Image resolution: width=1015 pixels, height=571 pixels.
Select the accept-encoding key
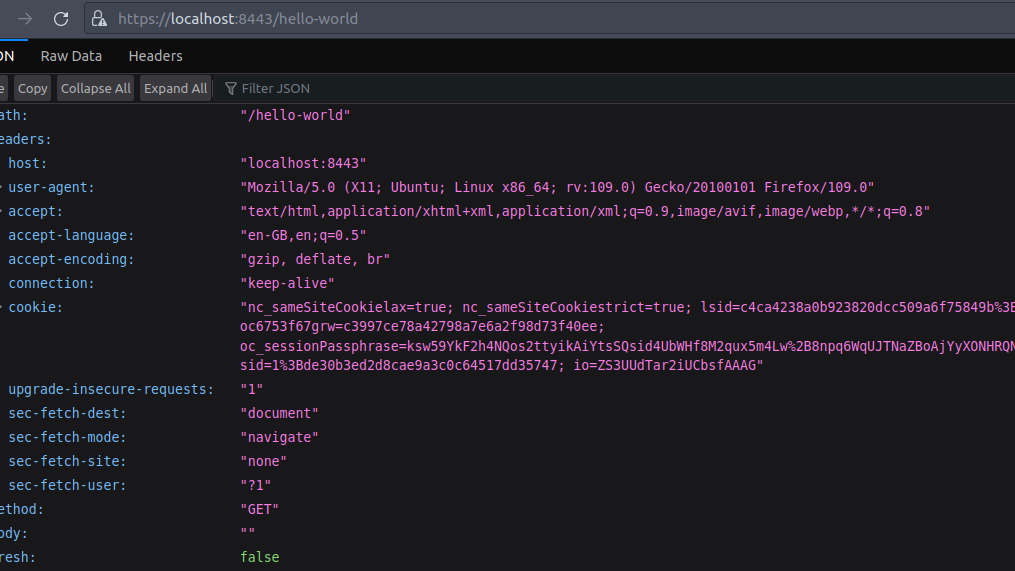coord(71,259)
